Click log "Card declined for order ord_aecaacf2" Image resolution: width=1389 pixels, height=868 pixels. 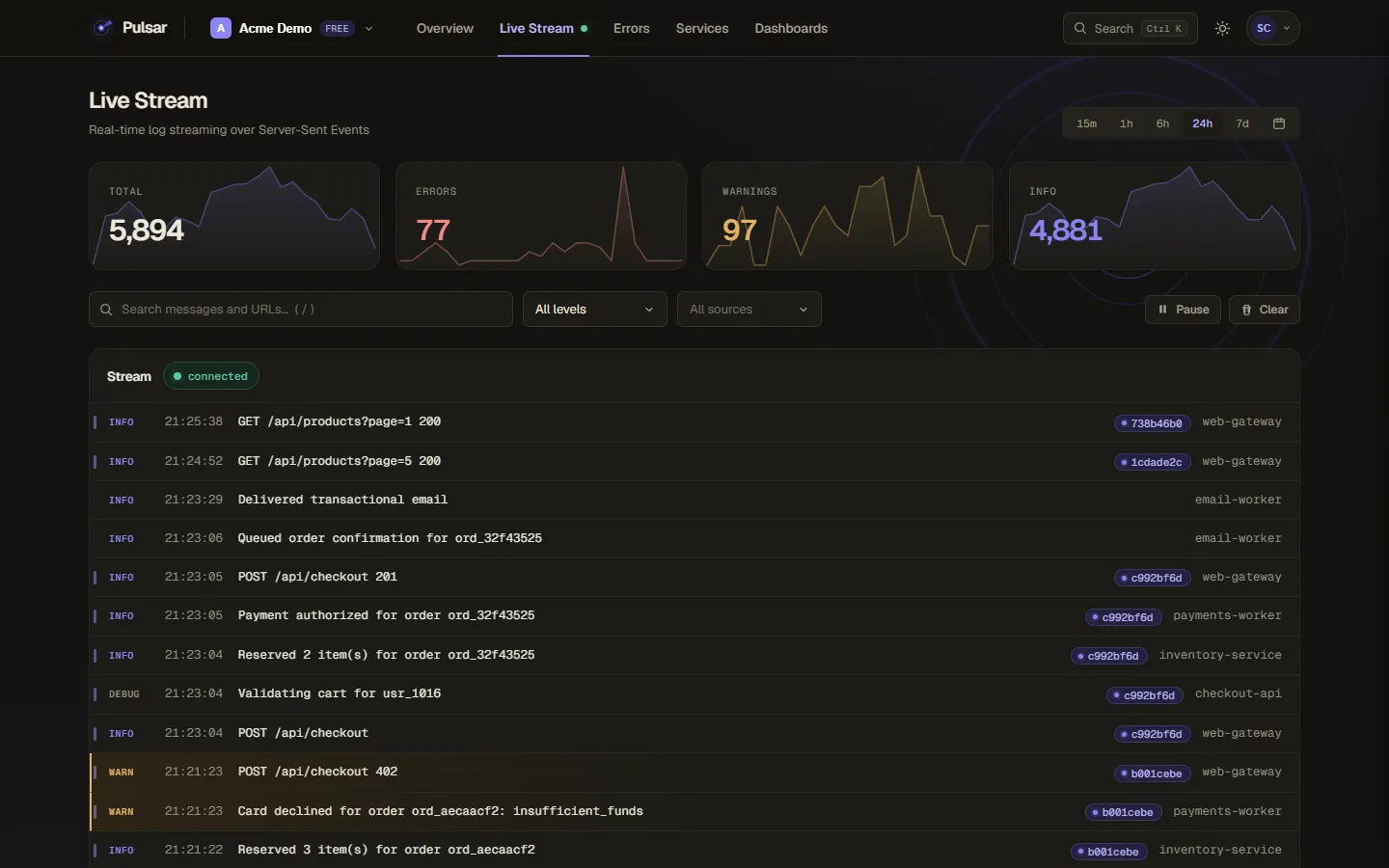(694, 812)
